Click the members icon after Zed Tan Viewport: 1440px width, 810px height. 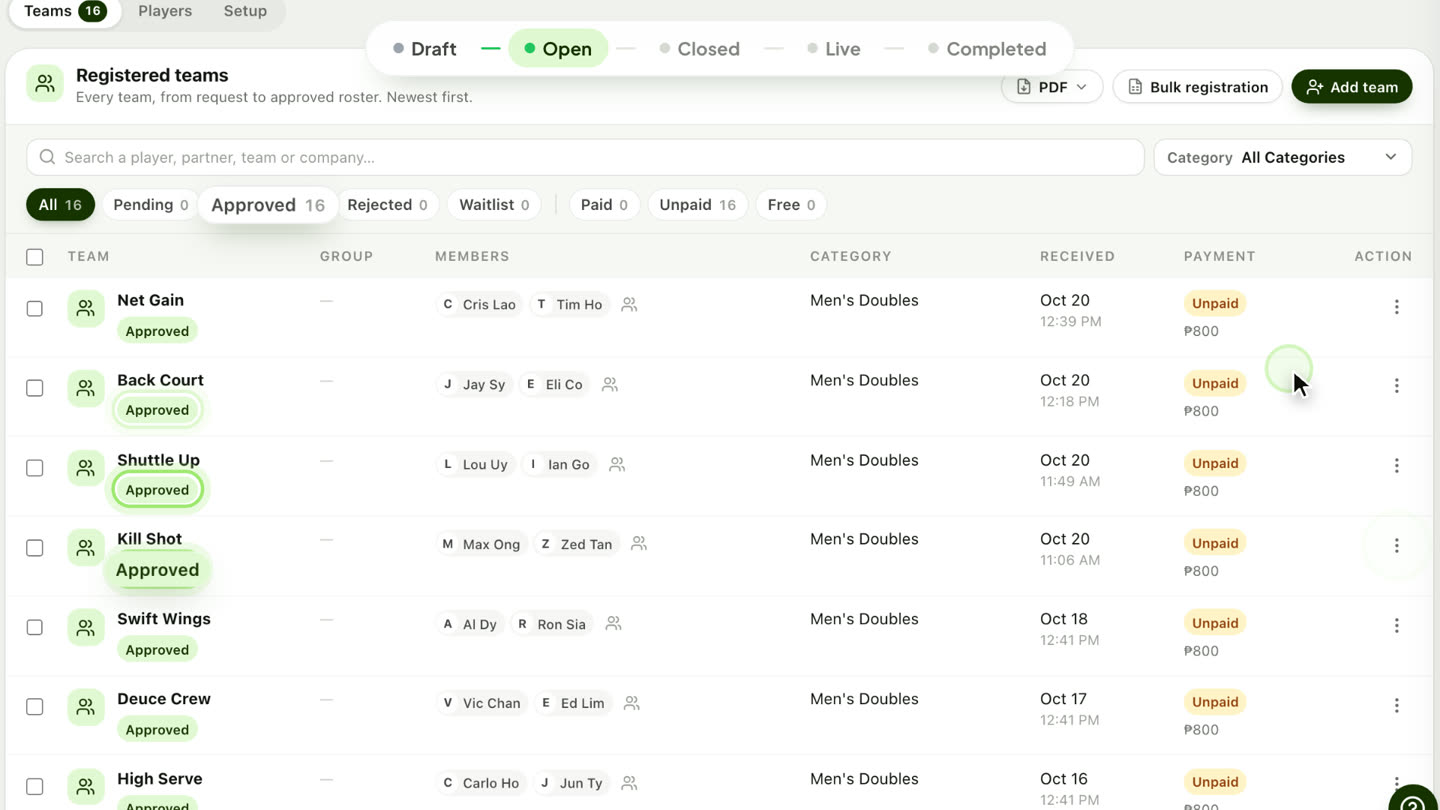[639, 543]
